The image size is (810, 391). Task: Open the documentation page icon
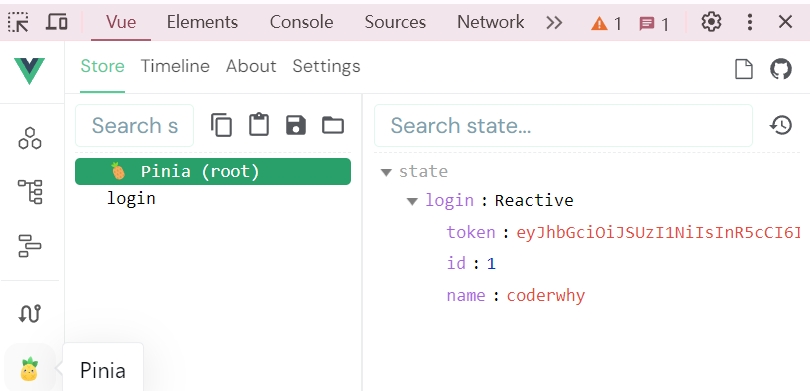point(743,69)
